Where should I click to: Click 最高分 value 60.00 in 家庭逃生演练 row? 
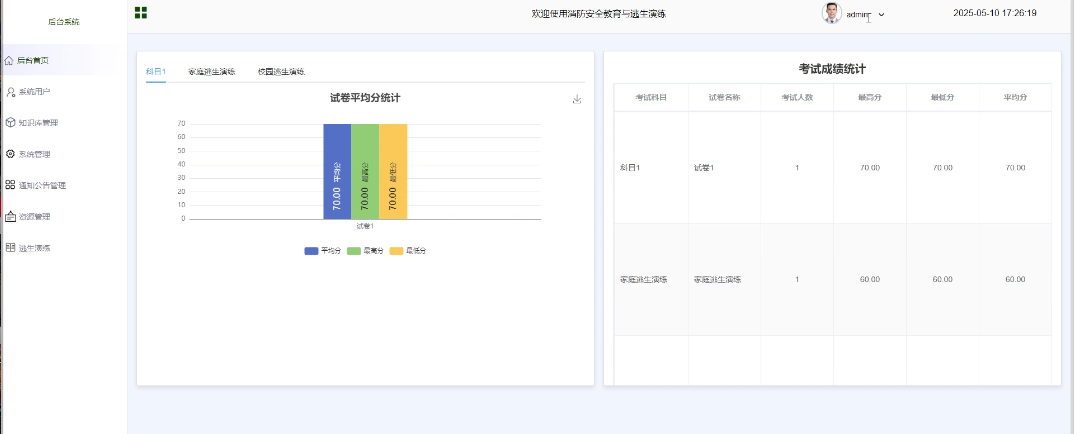coord(870,280)
